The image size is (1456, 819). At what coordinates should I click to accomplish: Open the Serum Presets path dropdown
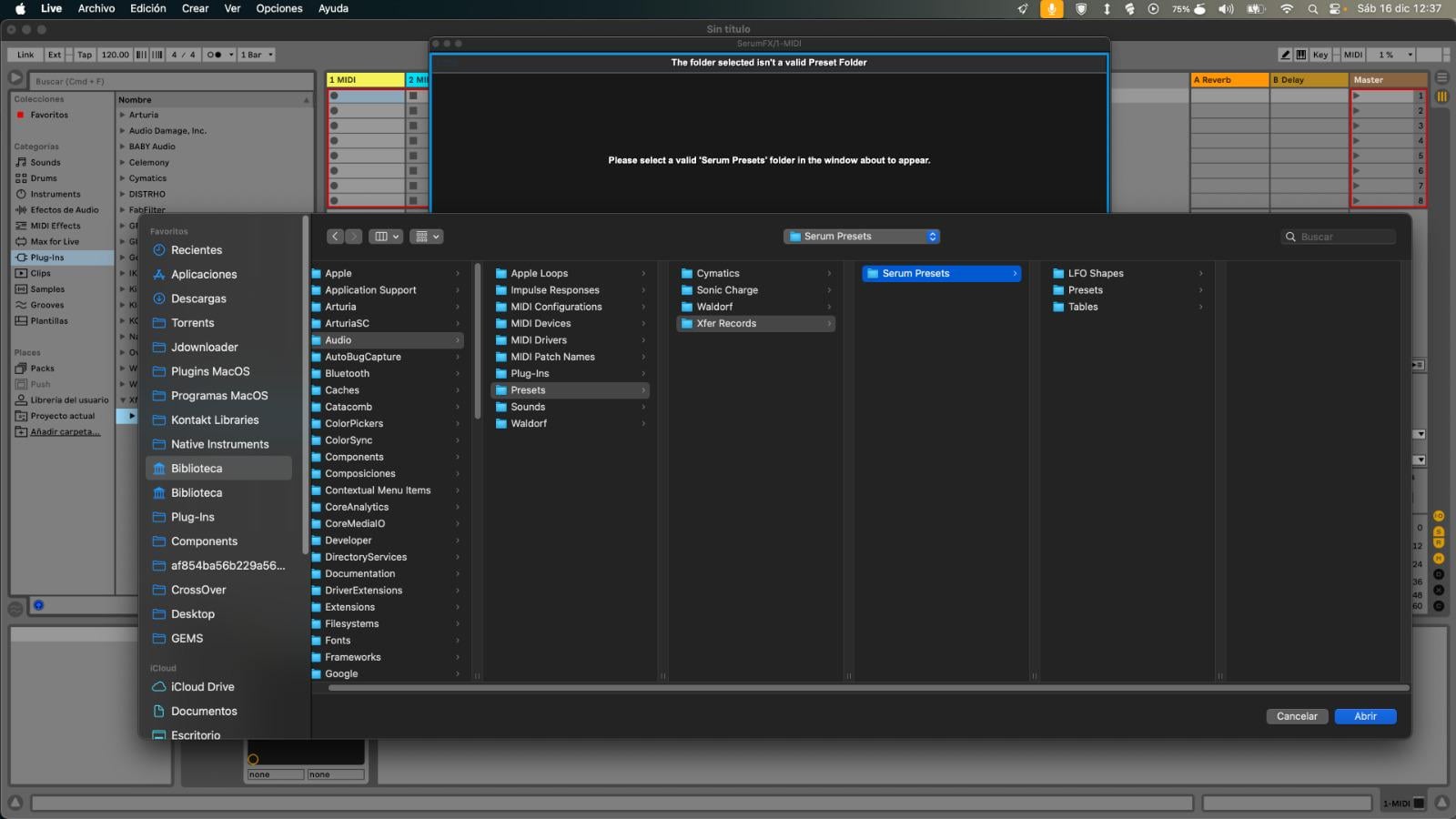click(x=861, y=237)
